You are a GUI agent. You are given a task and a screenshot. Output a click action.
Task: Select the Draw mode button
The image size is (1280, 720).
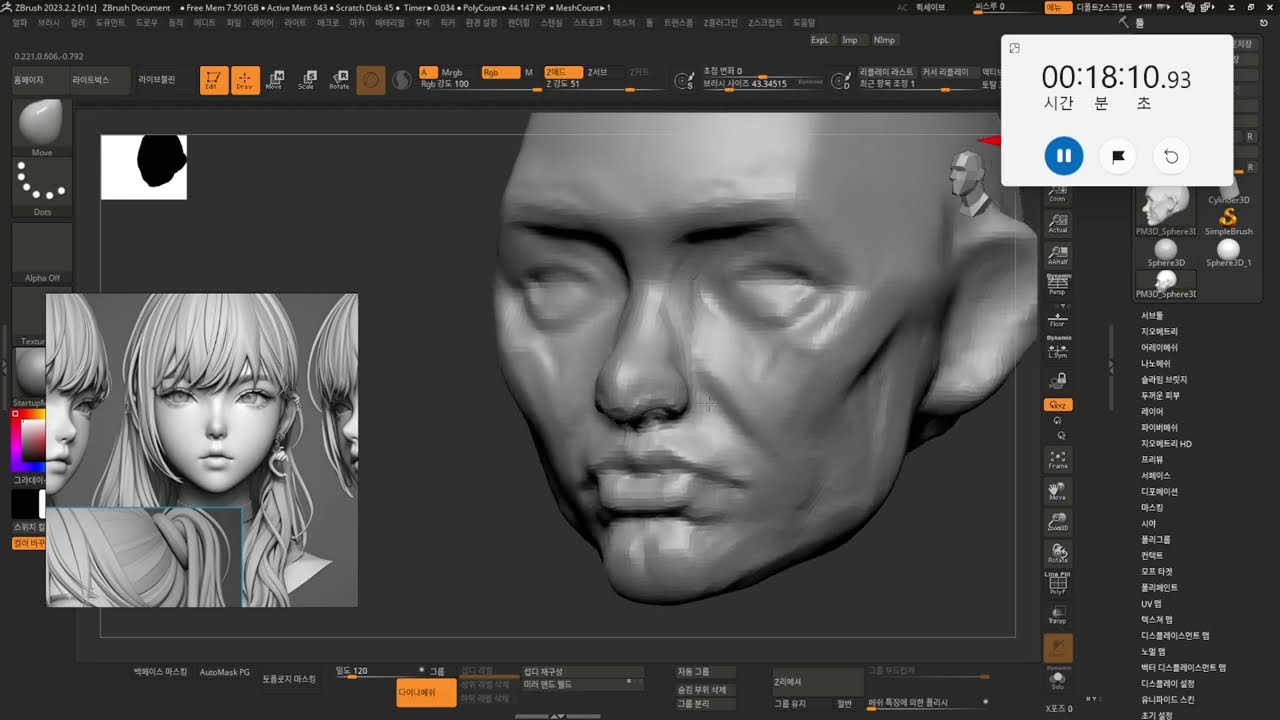[245, 81]
